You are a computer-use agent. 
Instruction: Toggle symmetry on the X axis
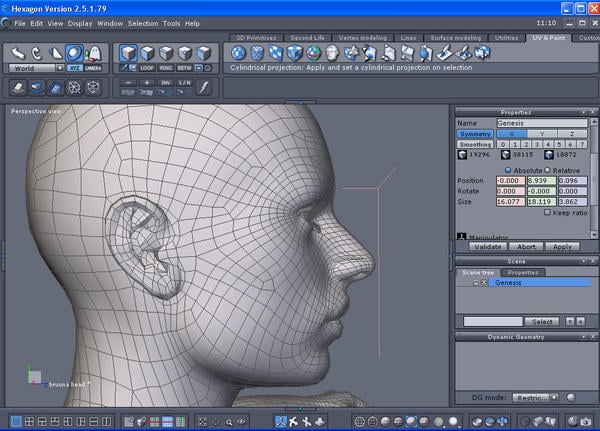512,133
